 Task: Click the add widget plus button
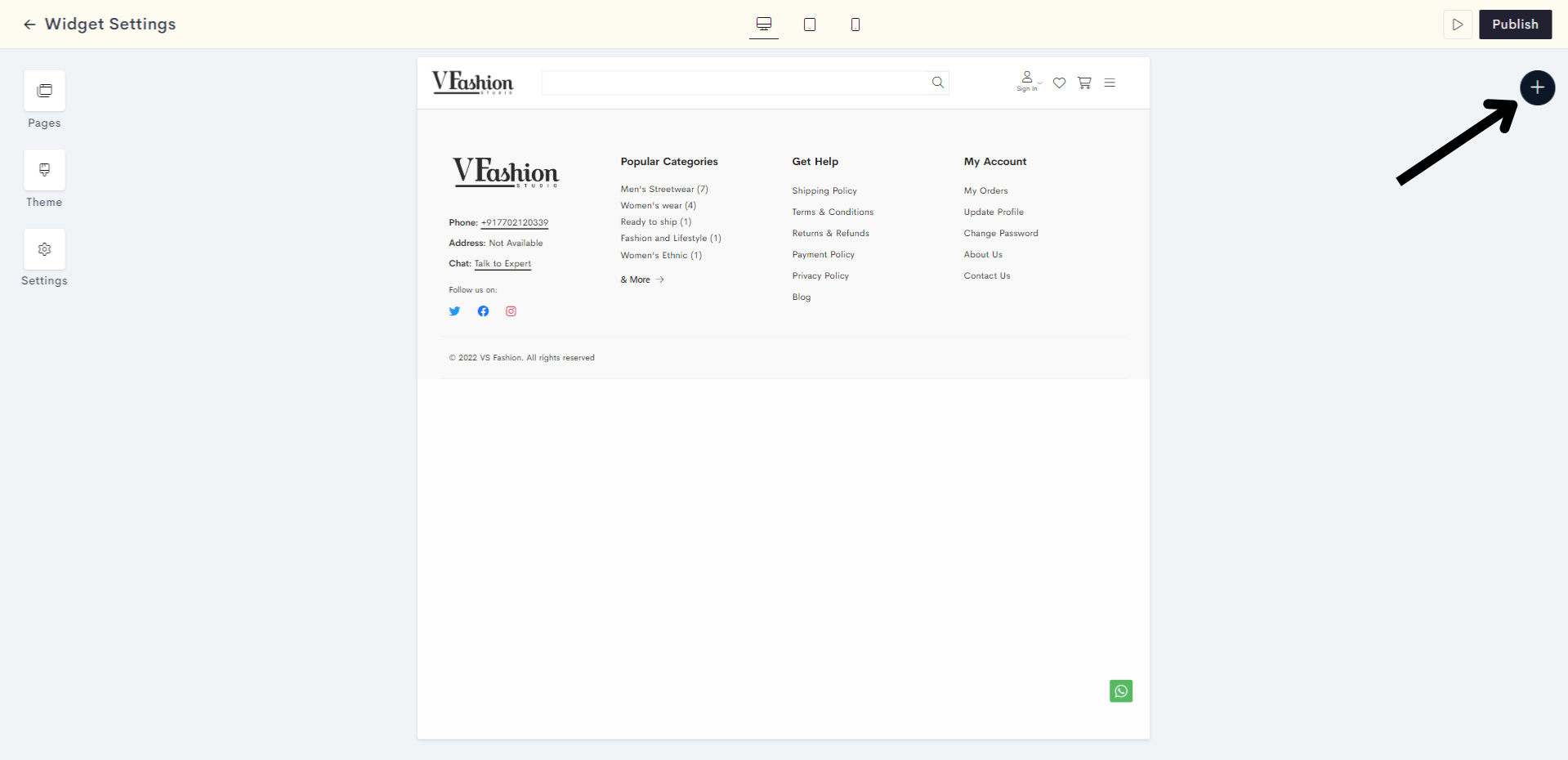tap(1537, 87)
